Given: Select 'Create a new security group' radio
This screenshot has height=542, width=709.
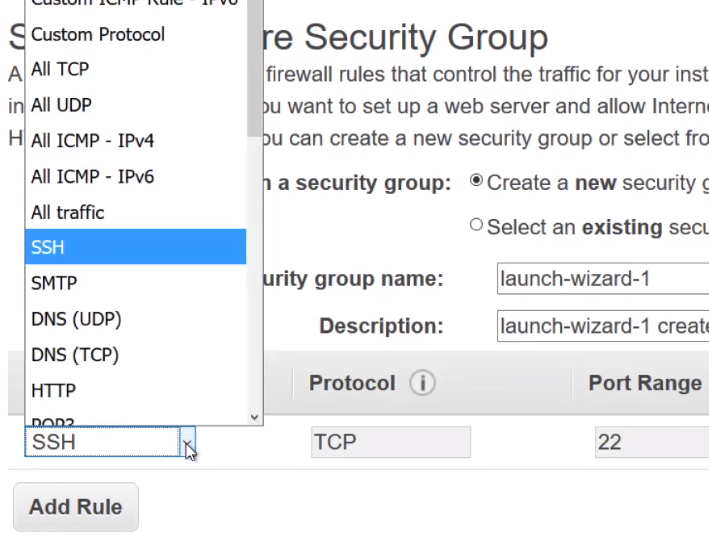Looking at the screenshot, I should (476, 181).
